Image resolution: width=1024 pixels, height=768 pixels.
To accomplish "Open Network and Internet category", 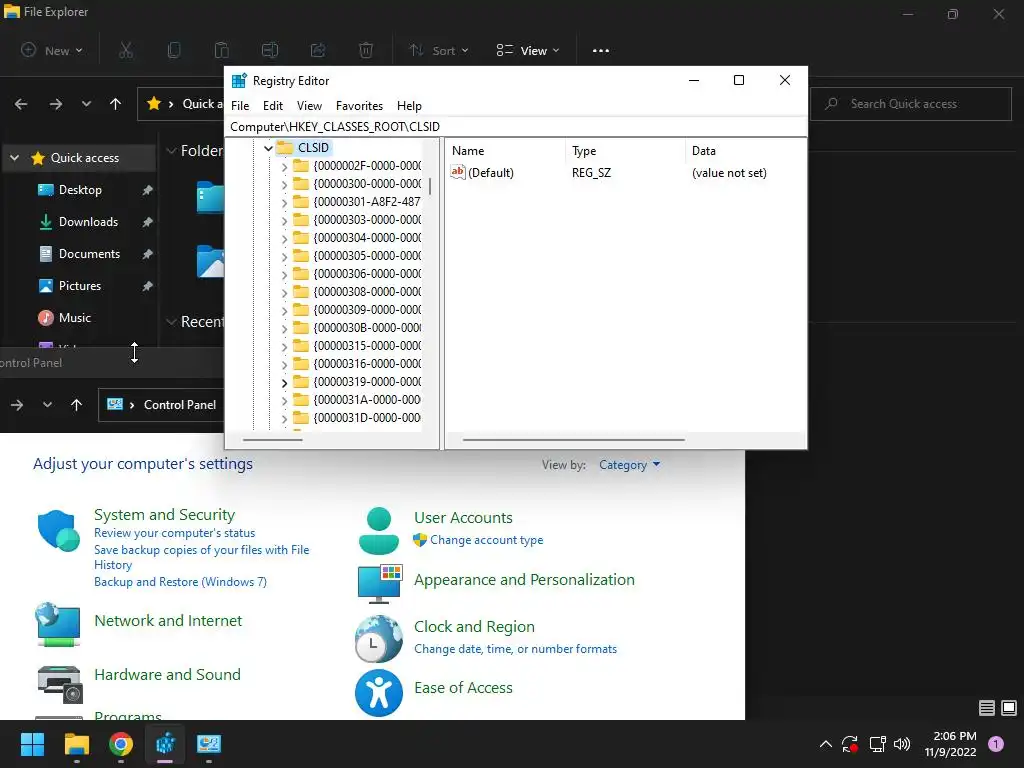I will point(168,620).
